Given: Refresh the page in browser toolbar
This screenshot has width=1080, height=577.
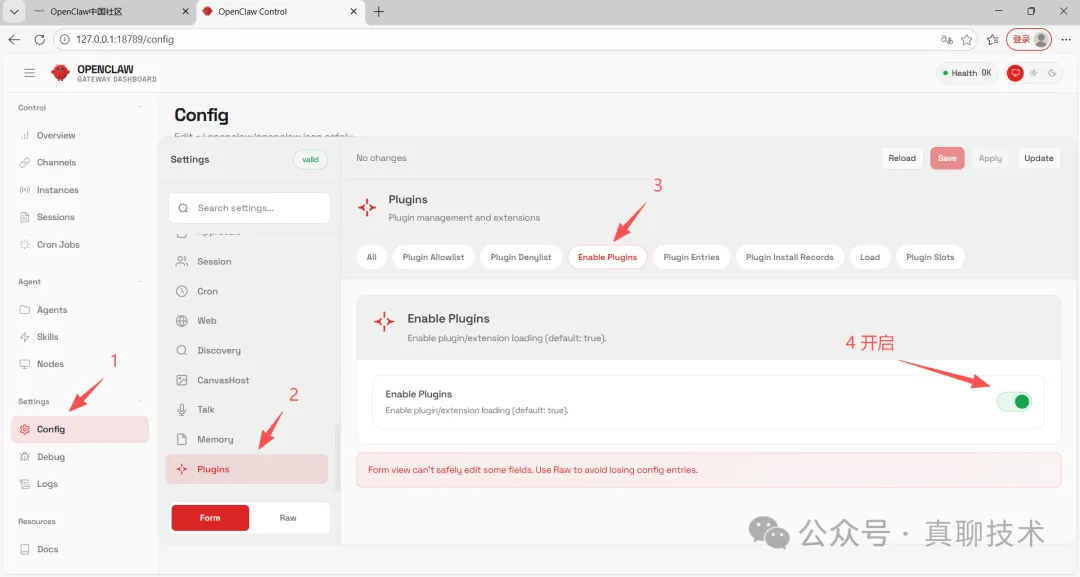Looking at the screenshot, I should tap(39, 40).
